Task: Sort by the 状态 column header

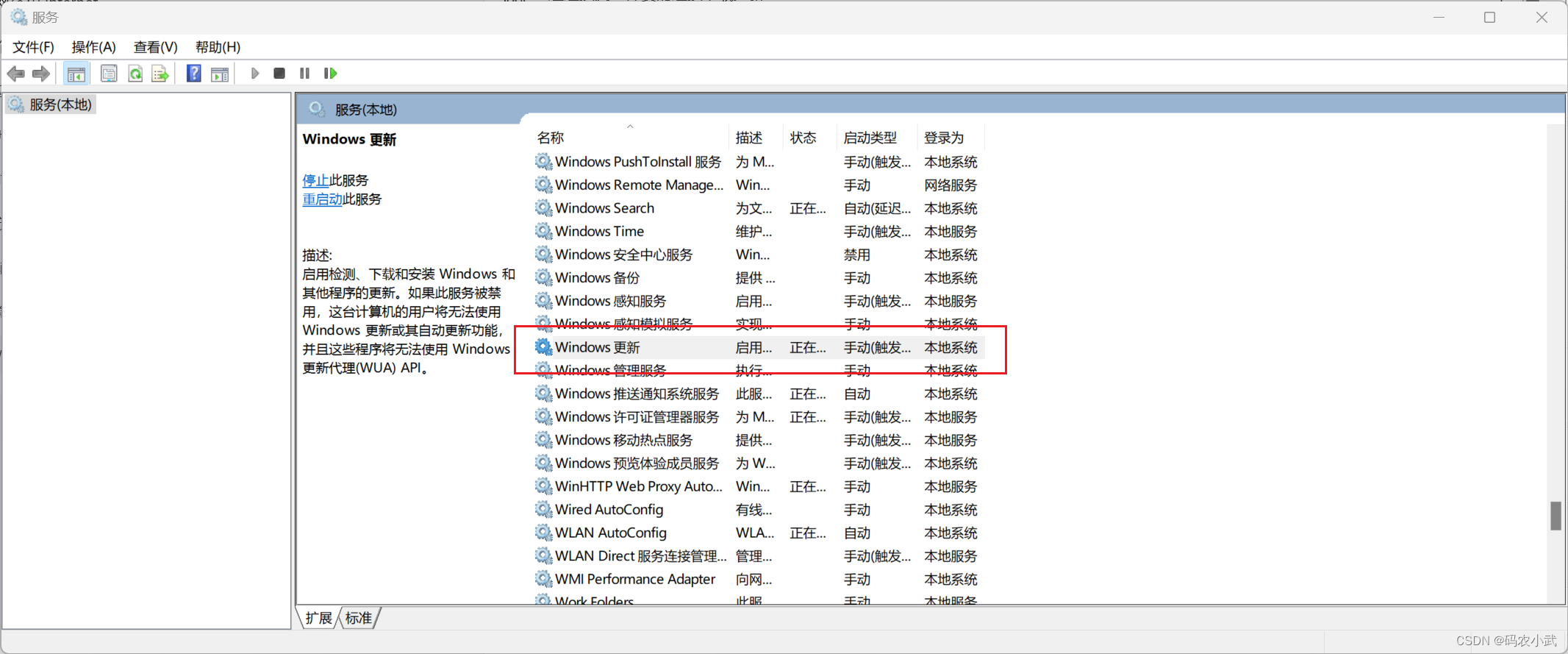Action: (x=809, y=138)
